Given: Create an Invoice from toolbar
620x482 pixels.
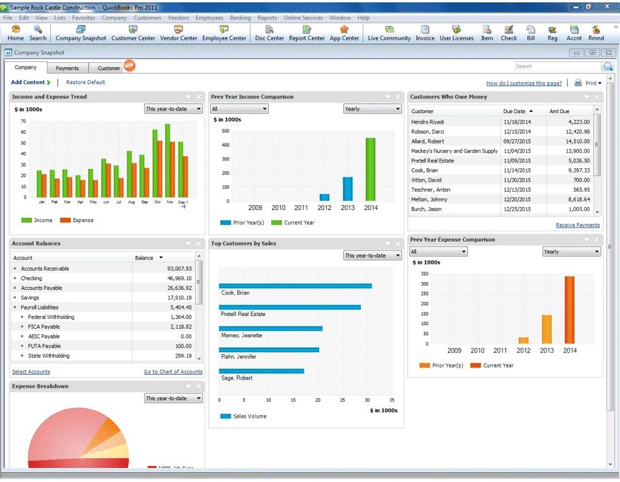Looking at the screenshot, I should coord(425,33).
